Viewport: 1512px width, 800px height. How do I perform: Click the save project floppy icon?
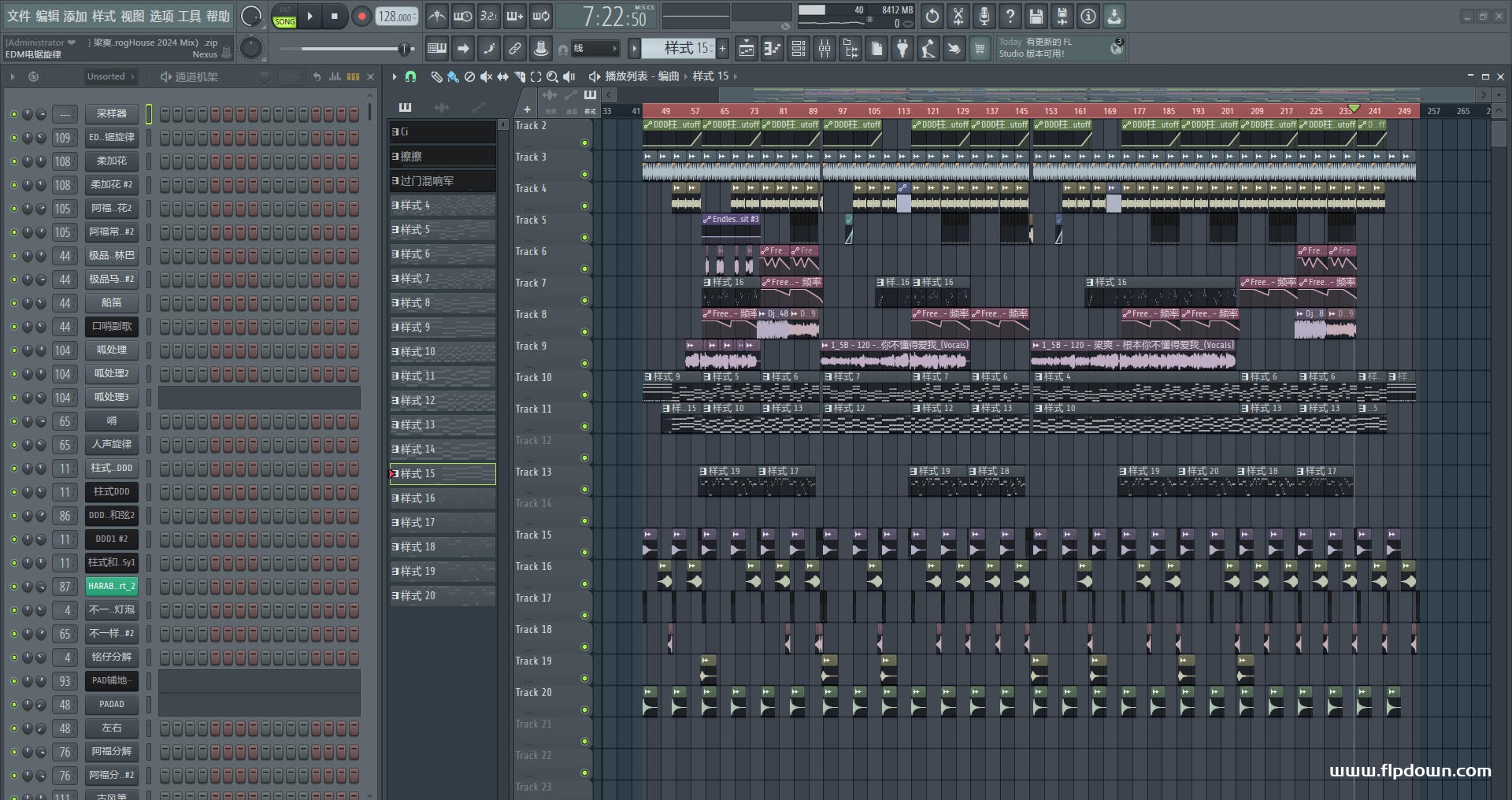pos(1036,16)
